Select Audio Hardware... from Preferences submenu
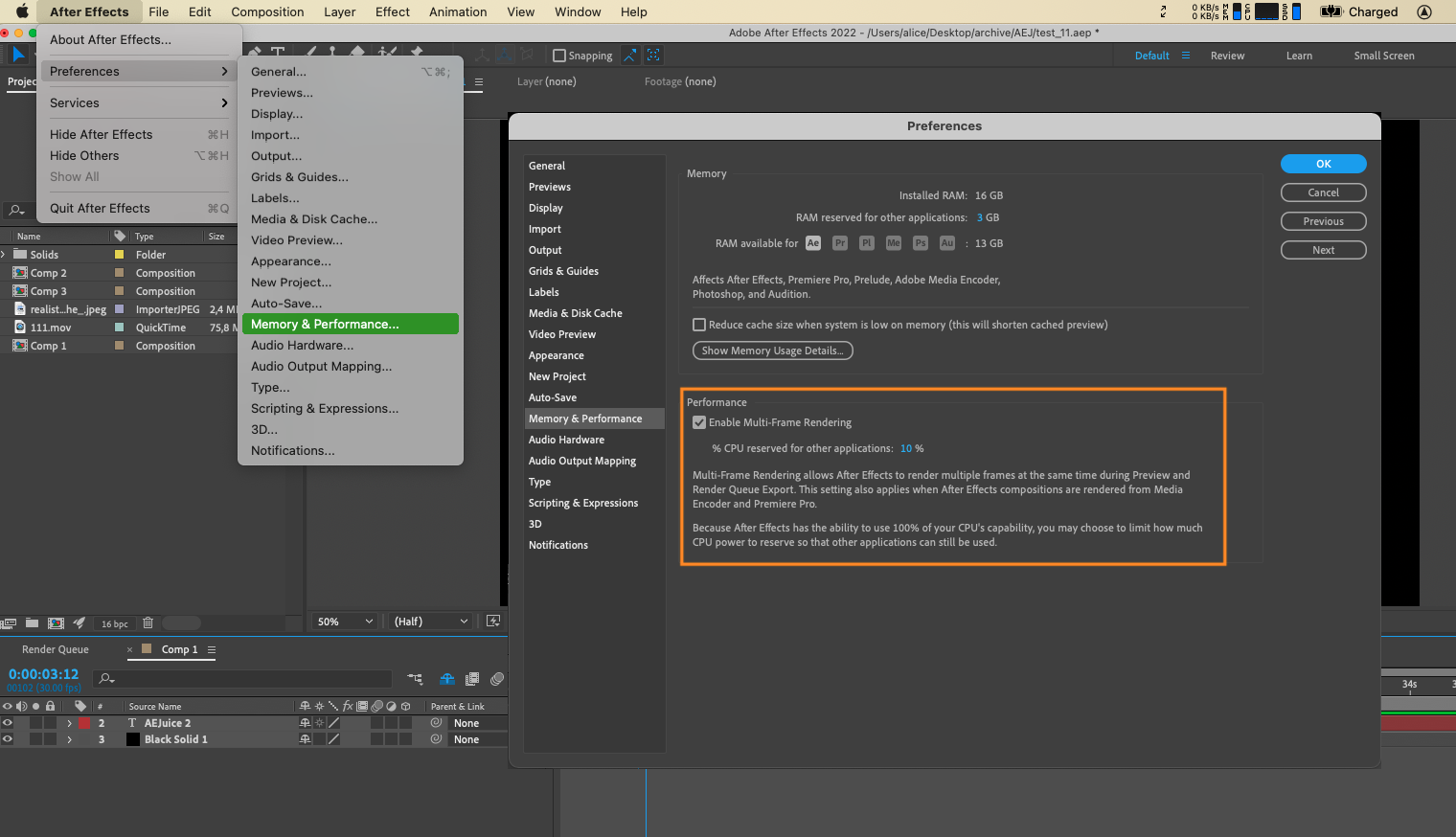The width and height of the screenshot is (1456, 837). tap(302, 345)
